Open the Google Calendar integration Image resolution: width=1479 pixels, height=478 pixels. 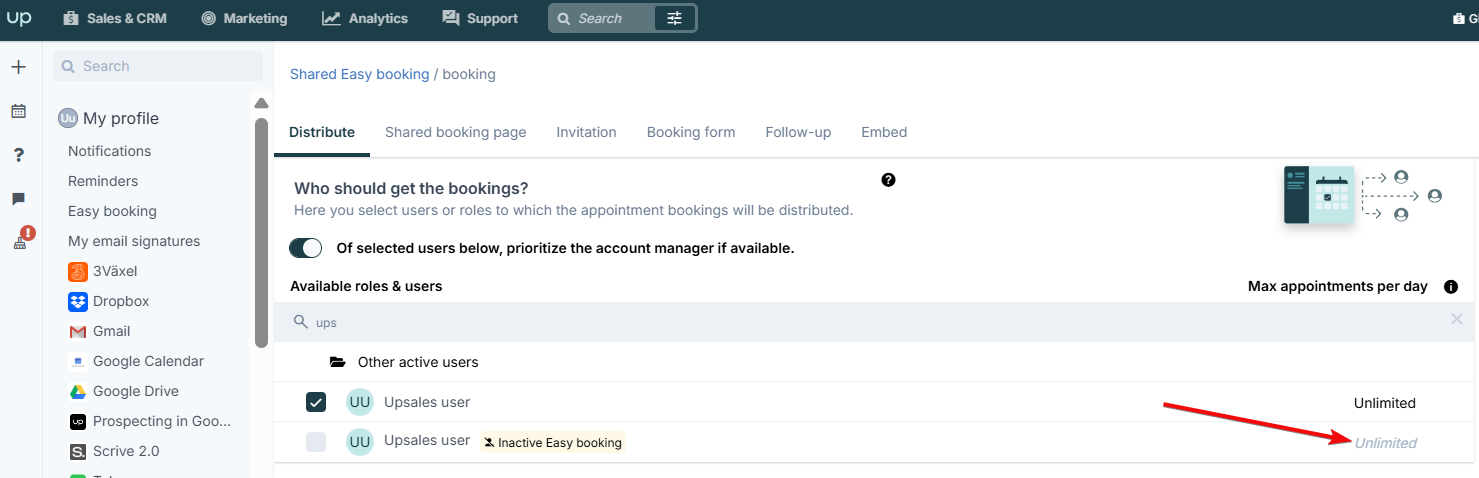tap(136, 361)
